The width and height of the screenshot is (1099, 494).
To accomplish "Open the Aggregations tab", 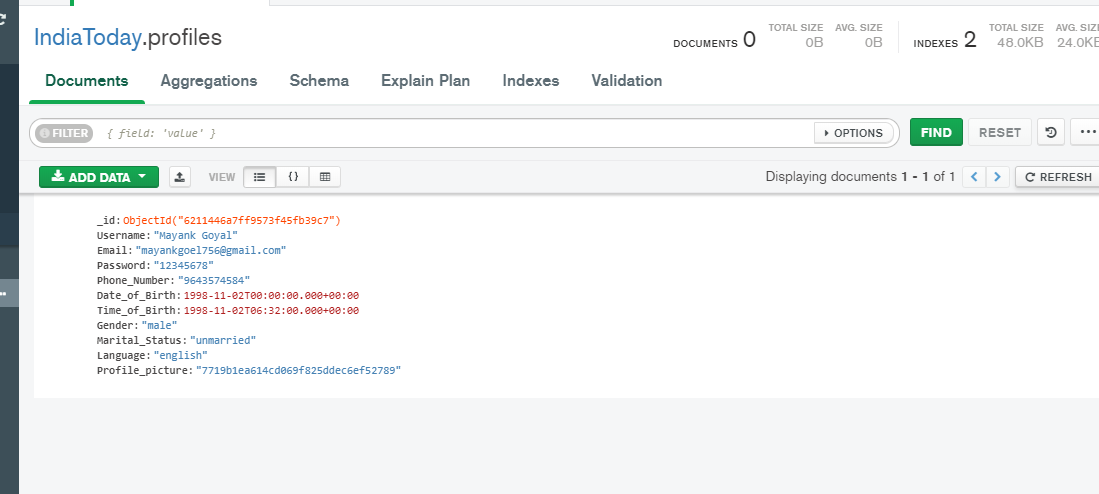I will 209,81.
